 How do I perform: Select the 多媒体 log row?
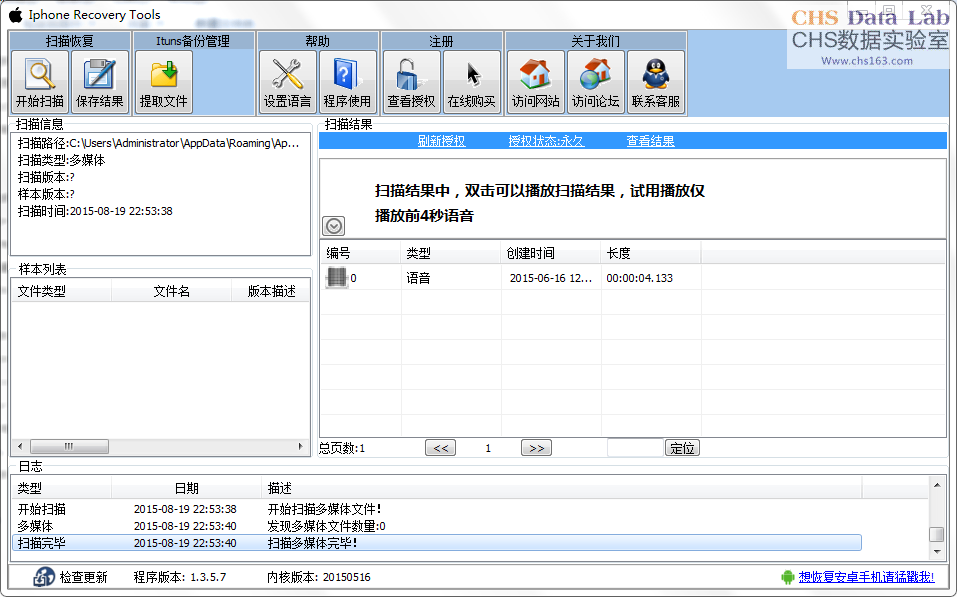(437, 526)
